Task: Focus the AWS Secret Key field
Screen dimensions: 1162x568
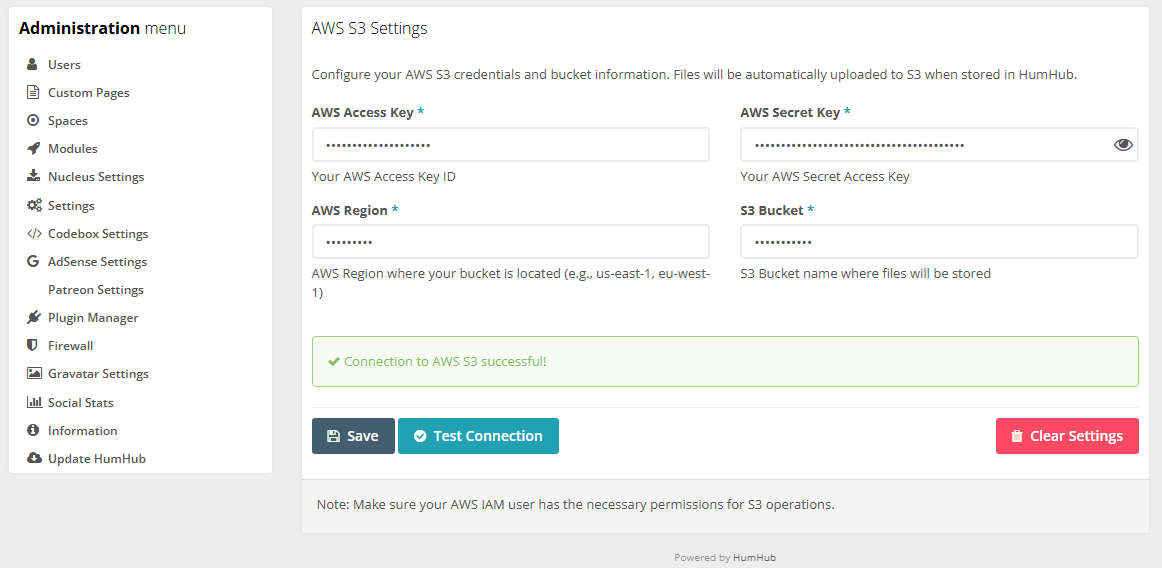Action: click(939, 145)
